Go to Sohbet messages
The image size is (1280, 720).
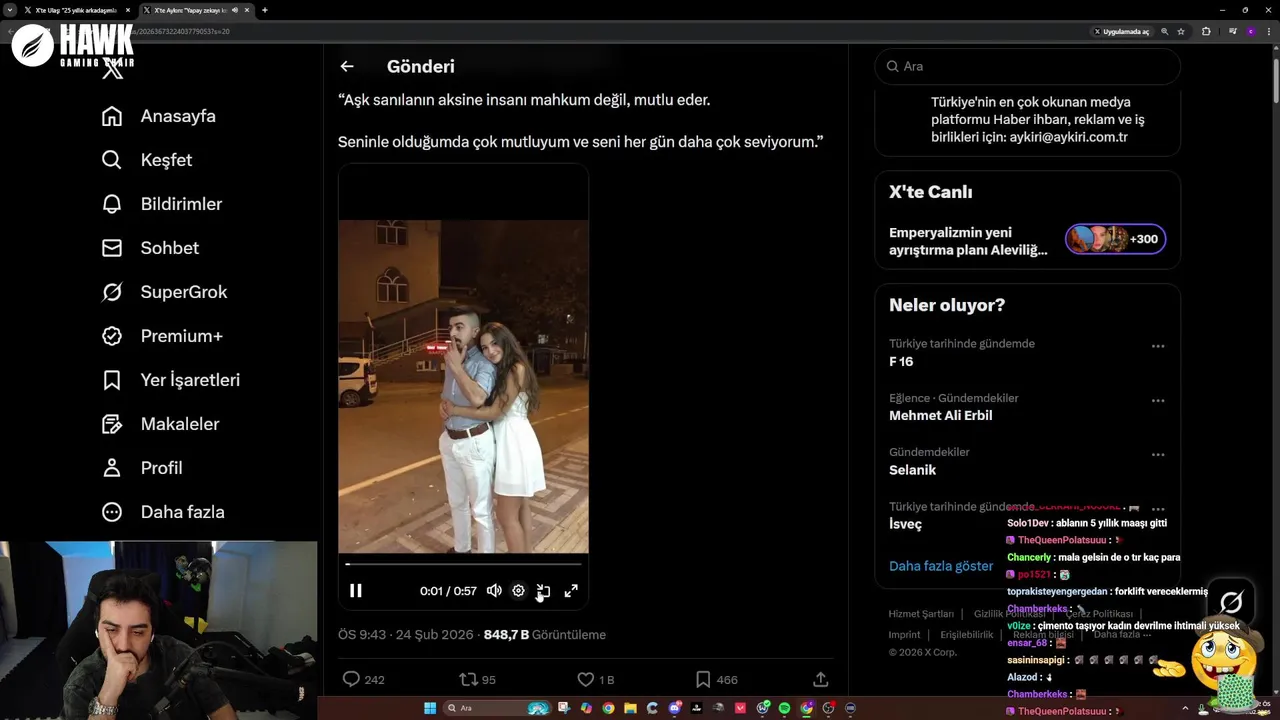(150, 248)
